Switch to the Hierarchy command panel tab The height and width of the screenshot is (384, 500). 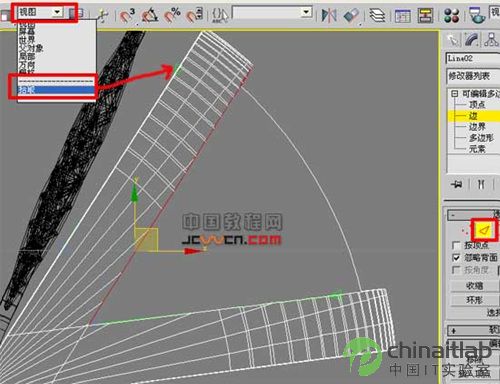click(491, 40)
